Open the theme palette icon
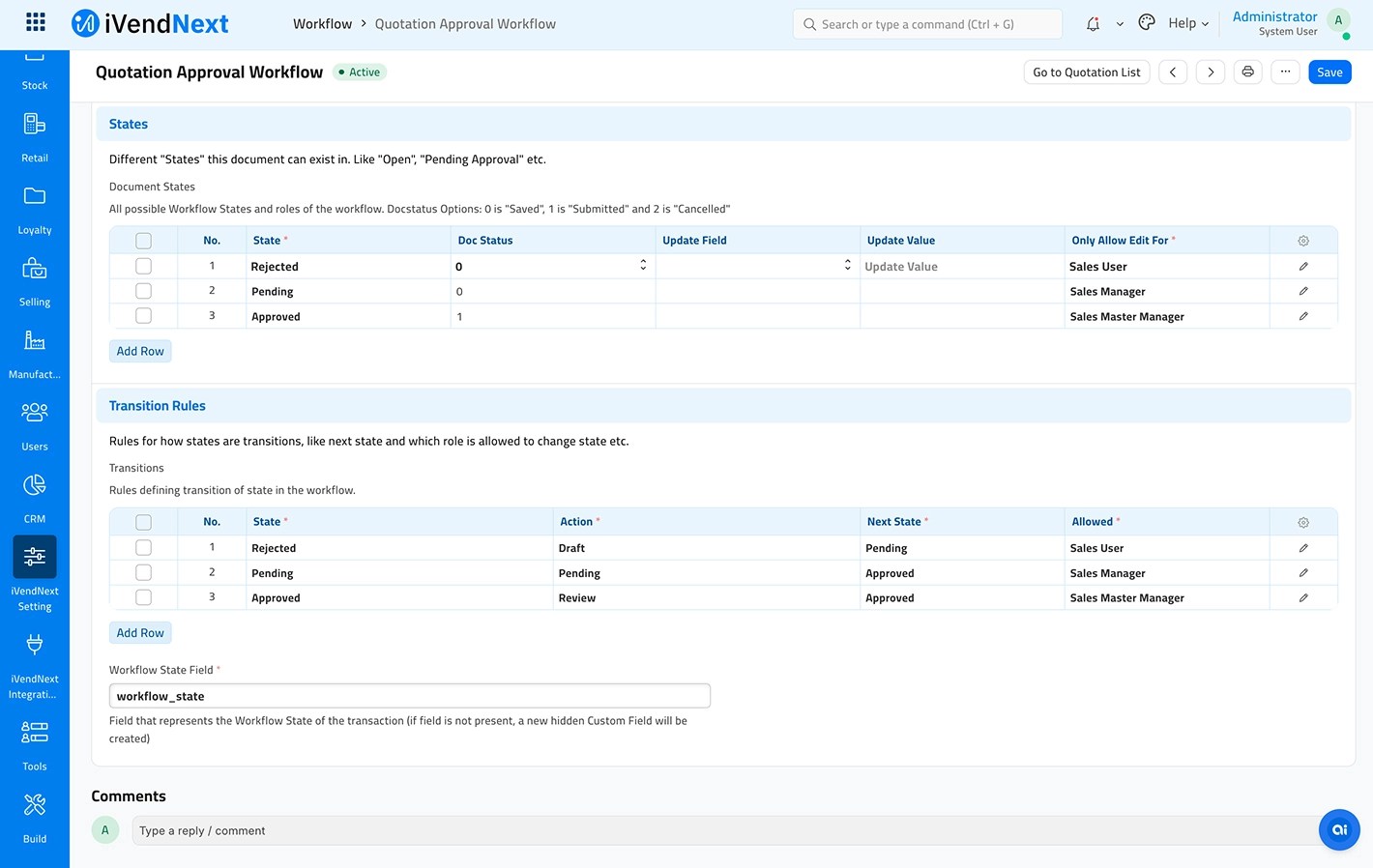This screenshot has height=868, width=1373. click(1147, 22)
